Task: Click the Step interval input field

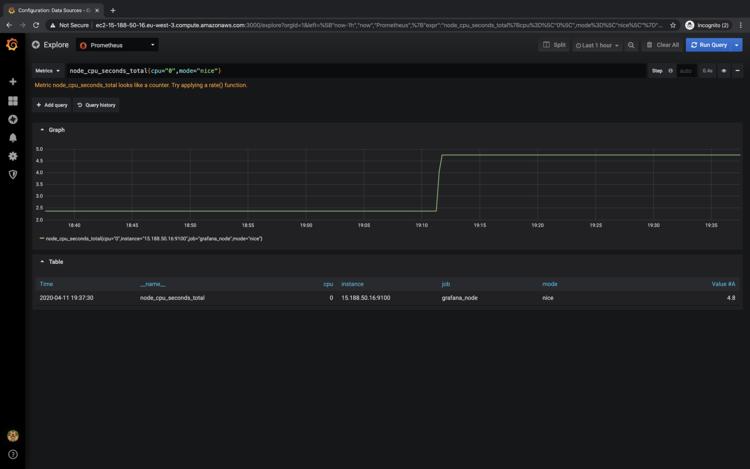Action: 686,71
